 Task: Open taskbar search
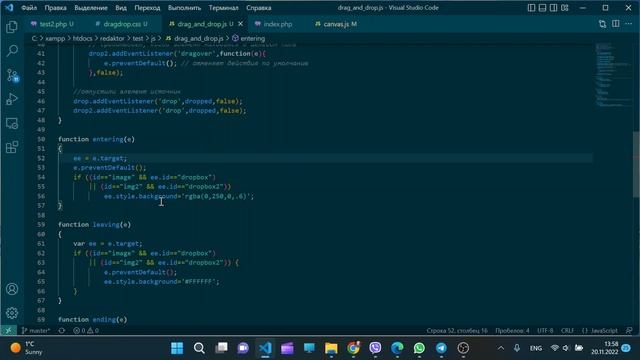pyautogui.click(x=199, y=348)
